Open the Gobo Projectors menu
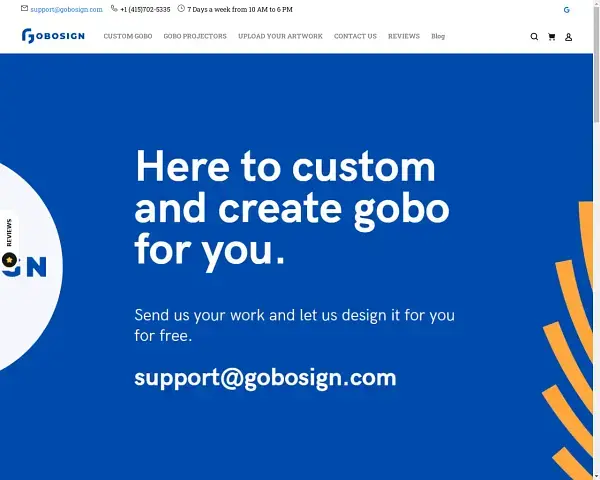Screen dimensions: 600x480 [x=195, y=36]
